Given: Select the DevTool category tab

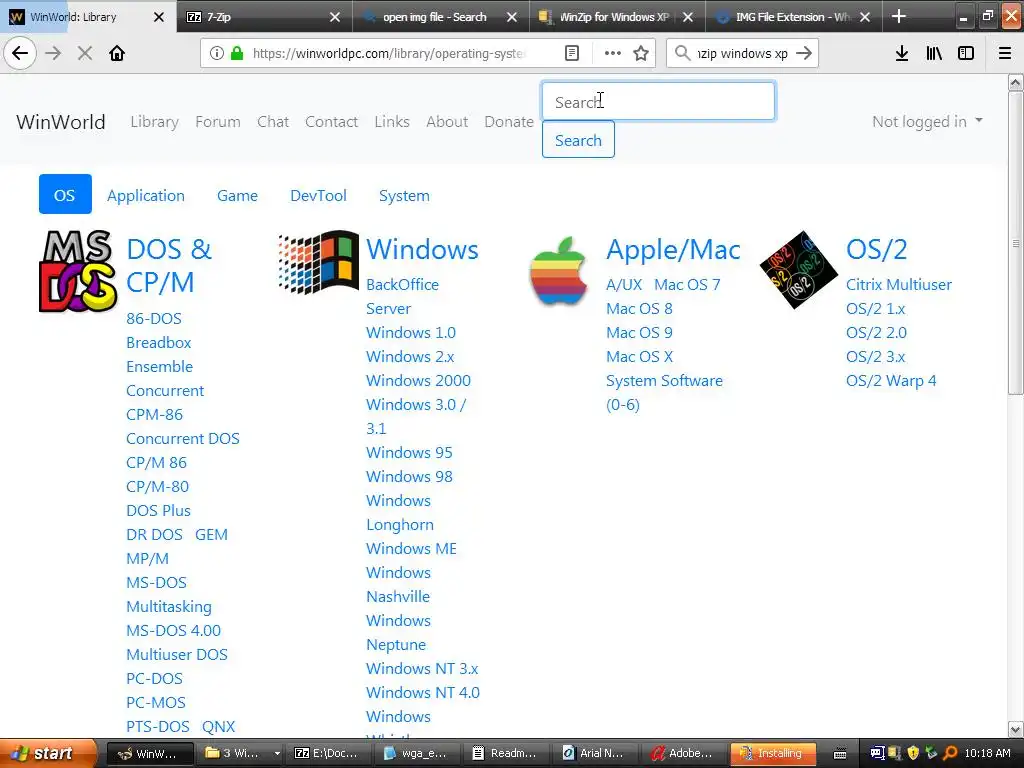Looking at the screenshot, I should click(x=318, y=195).
